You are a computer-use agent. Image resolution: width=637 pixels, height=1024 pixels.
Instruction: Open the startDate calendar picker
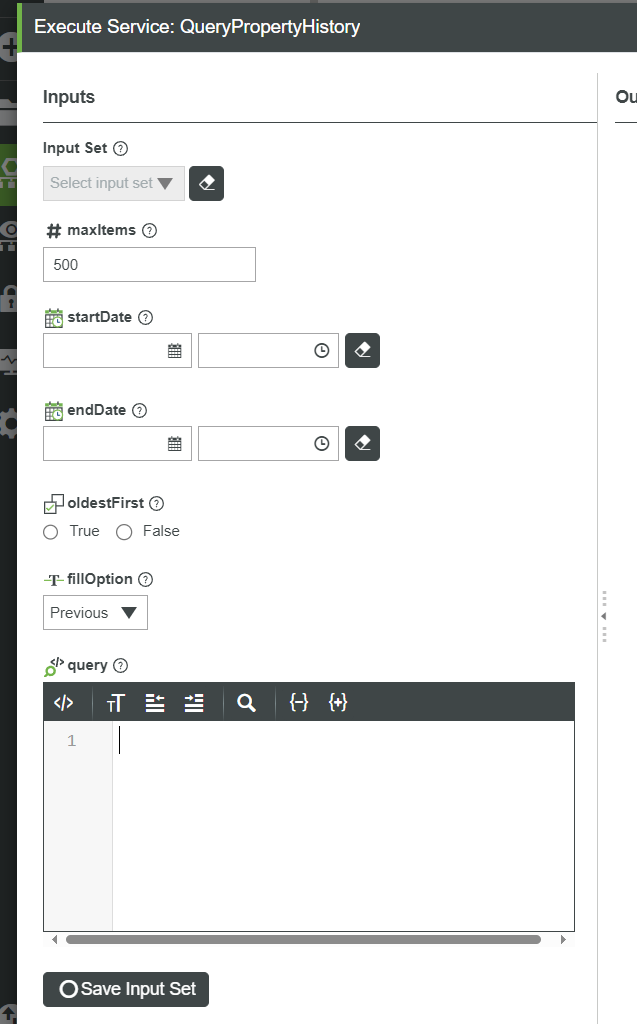174,350
